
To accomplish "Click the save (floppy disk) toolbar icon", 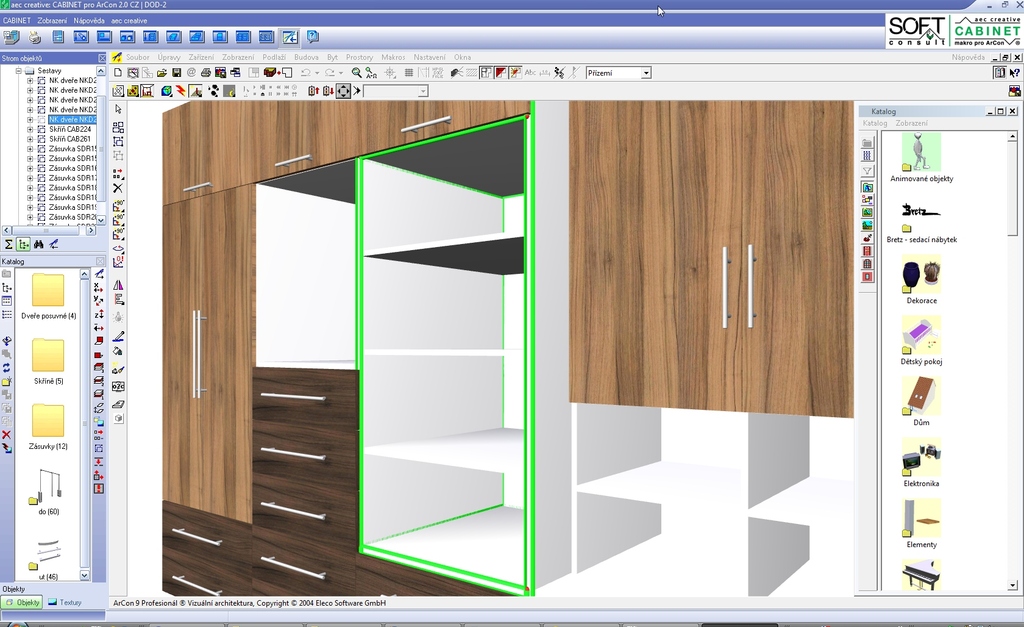I will tap(177, 73).
